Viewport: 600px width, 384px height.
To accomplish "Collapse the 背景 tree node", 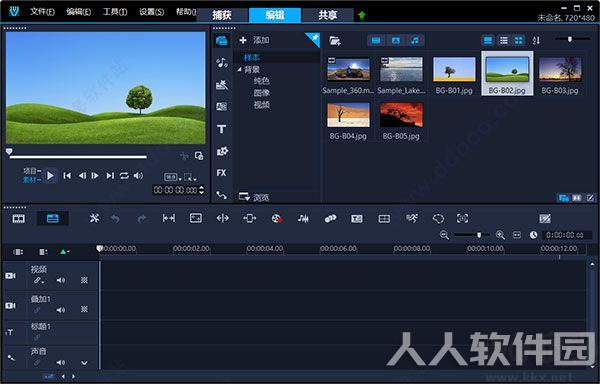I will point(240,69).
